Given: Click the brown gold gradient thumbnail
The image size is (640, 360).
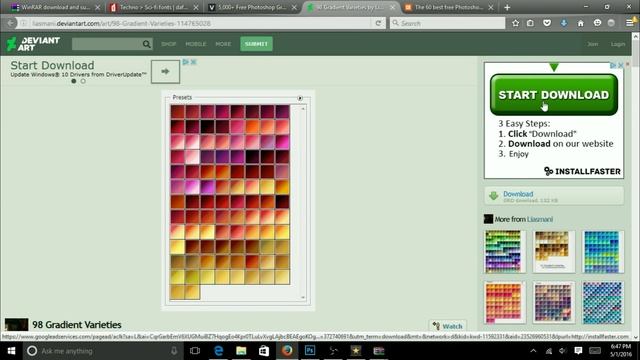Looking at the screenshot, I should (554, 251).
